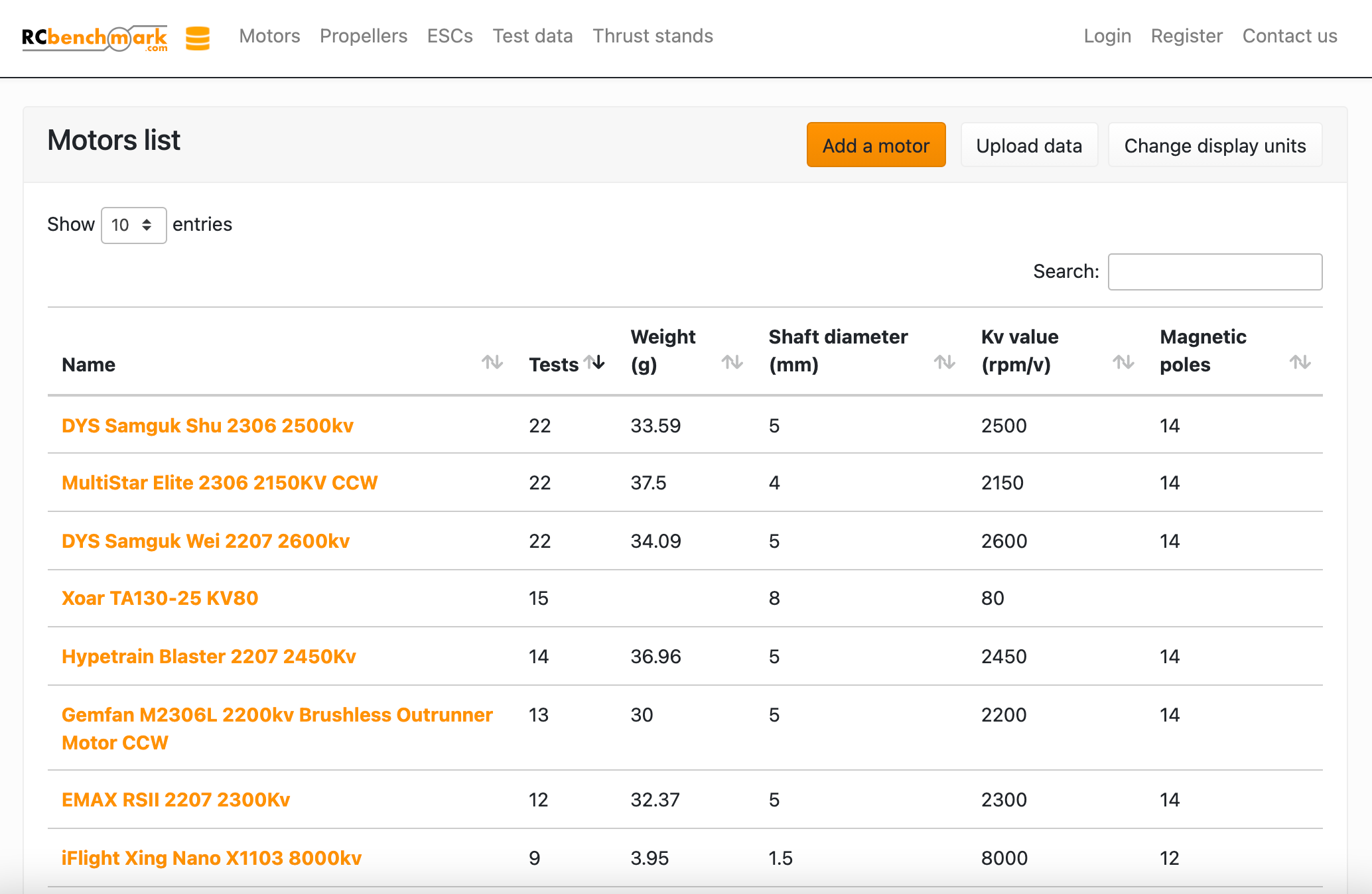This screenshot has height=894, width=1372.
Task: Open the Motors menu item
Action: [x=269, y=36]
